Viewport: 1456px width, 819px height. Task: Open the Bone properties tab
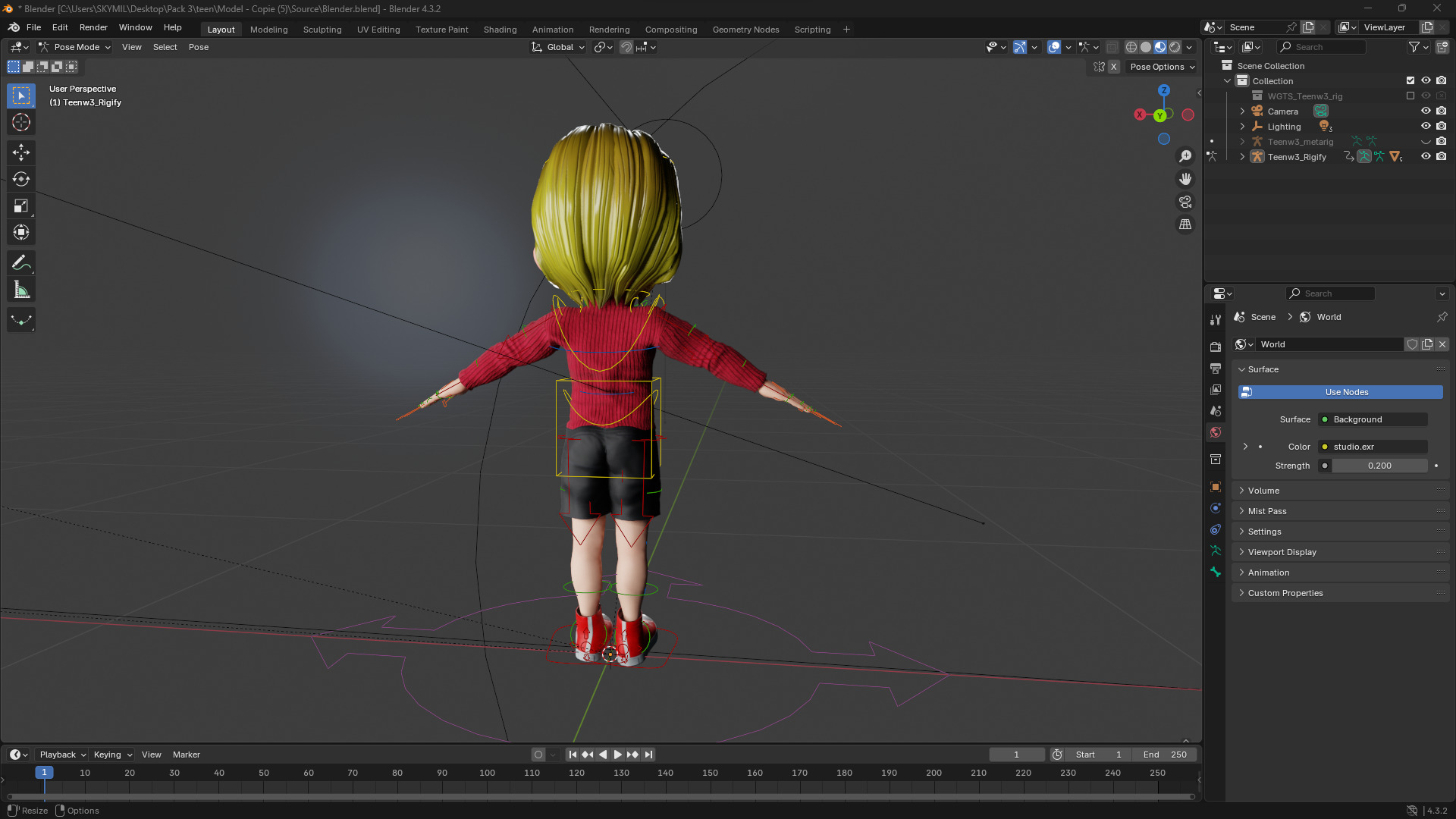[1216, 572]
